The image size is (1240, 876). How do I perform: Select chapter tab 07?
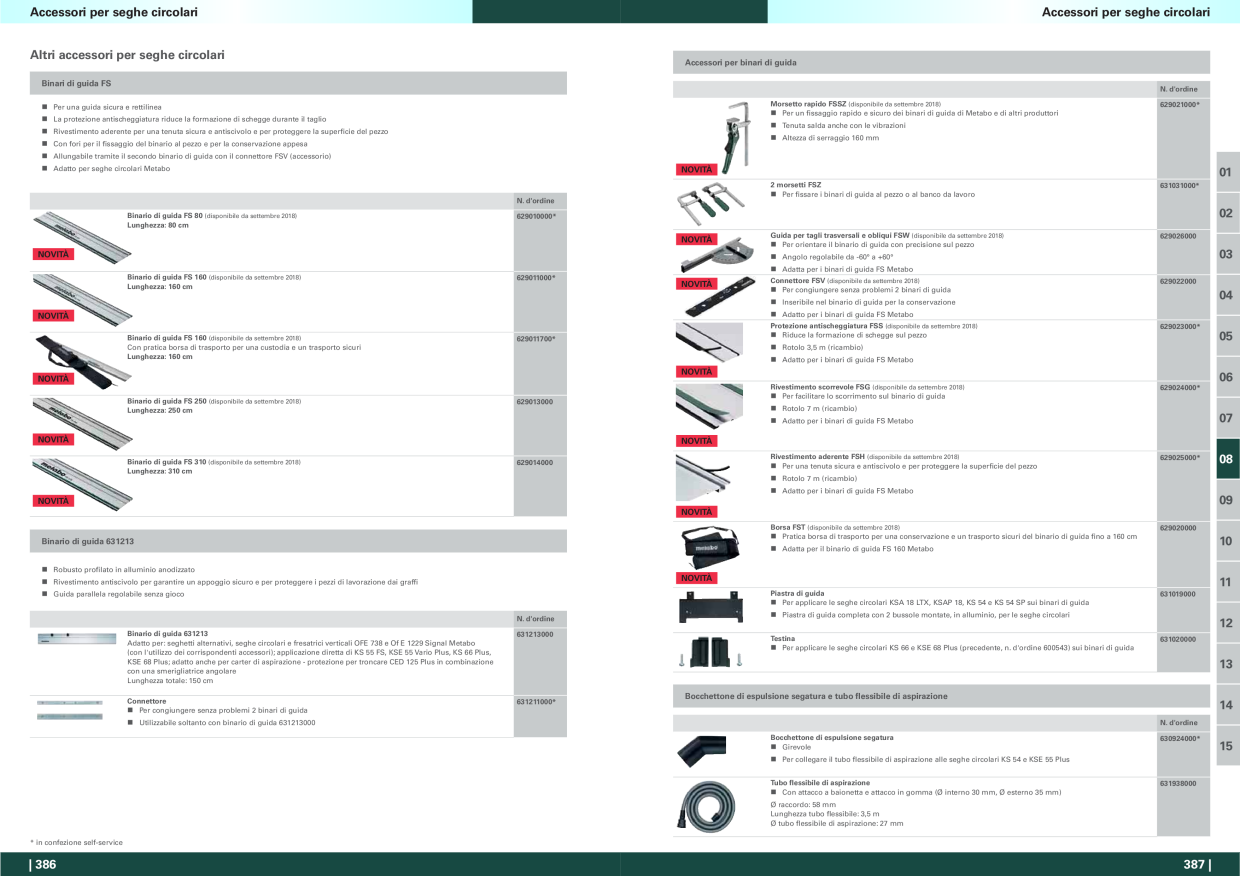tap(1226, 418)
